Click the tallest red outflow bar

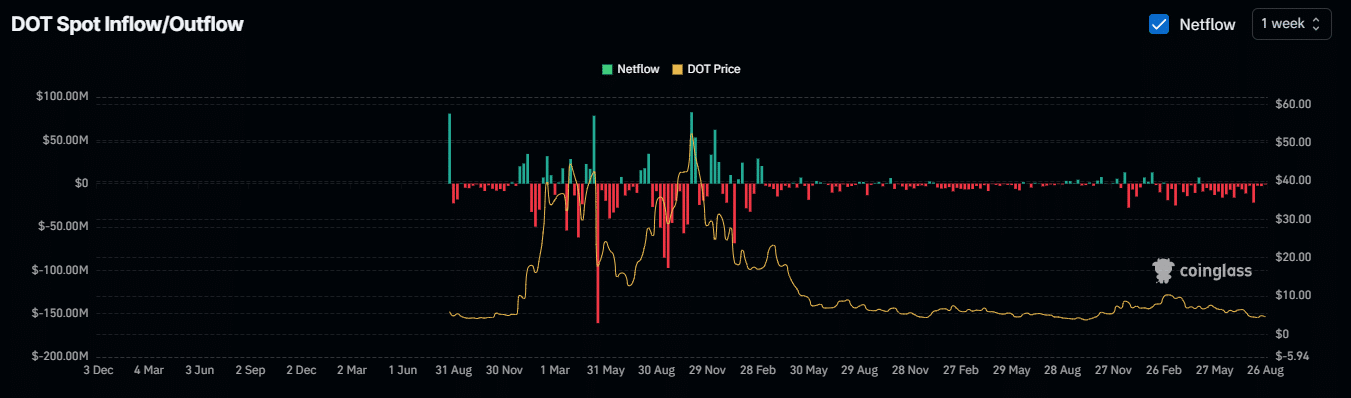click(x=598, y=253)
